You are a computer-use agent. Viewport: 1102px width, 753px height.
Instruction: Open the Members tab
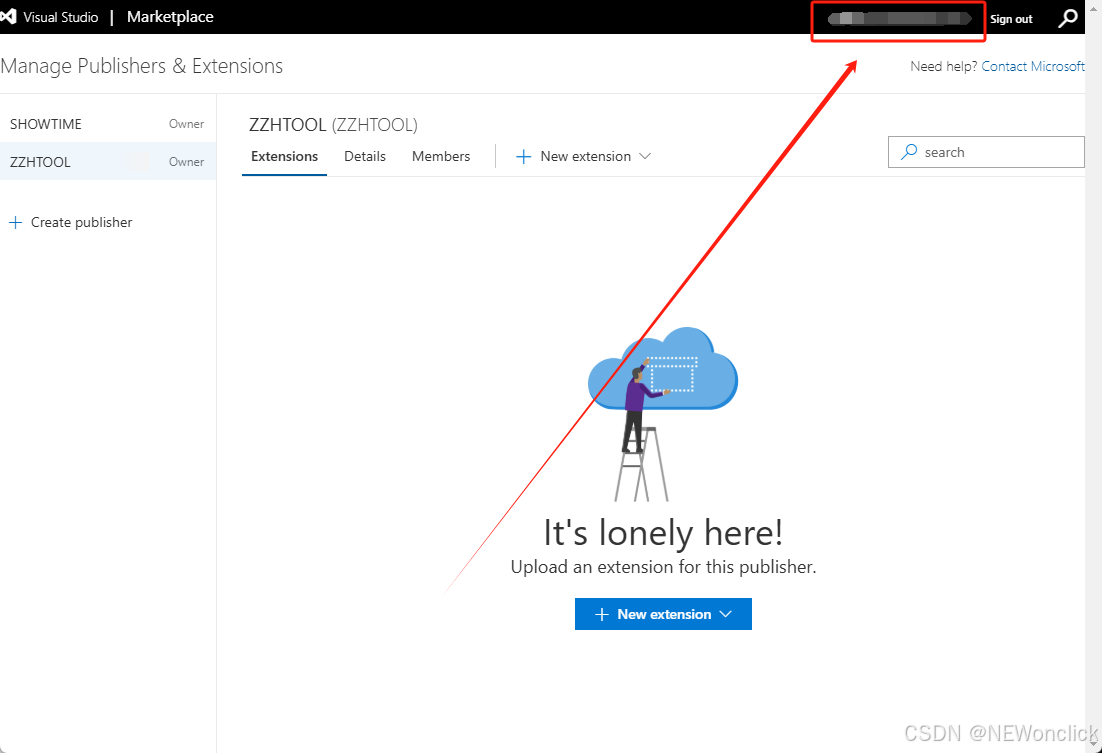(441, 157)
